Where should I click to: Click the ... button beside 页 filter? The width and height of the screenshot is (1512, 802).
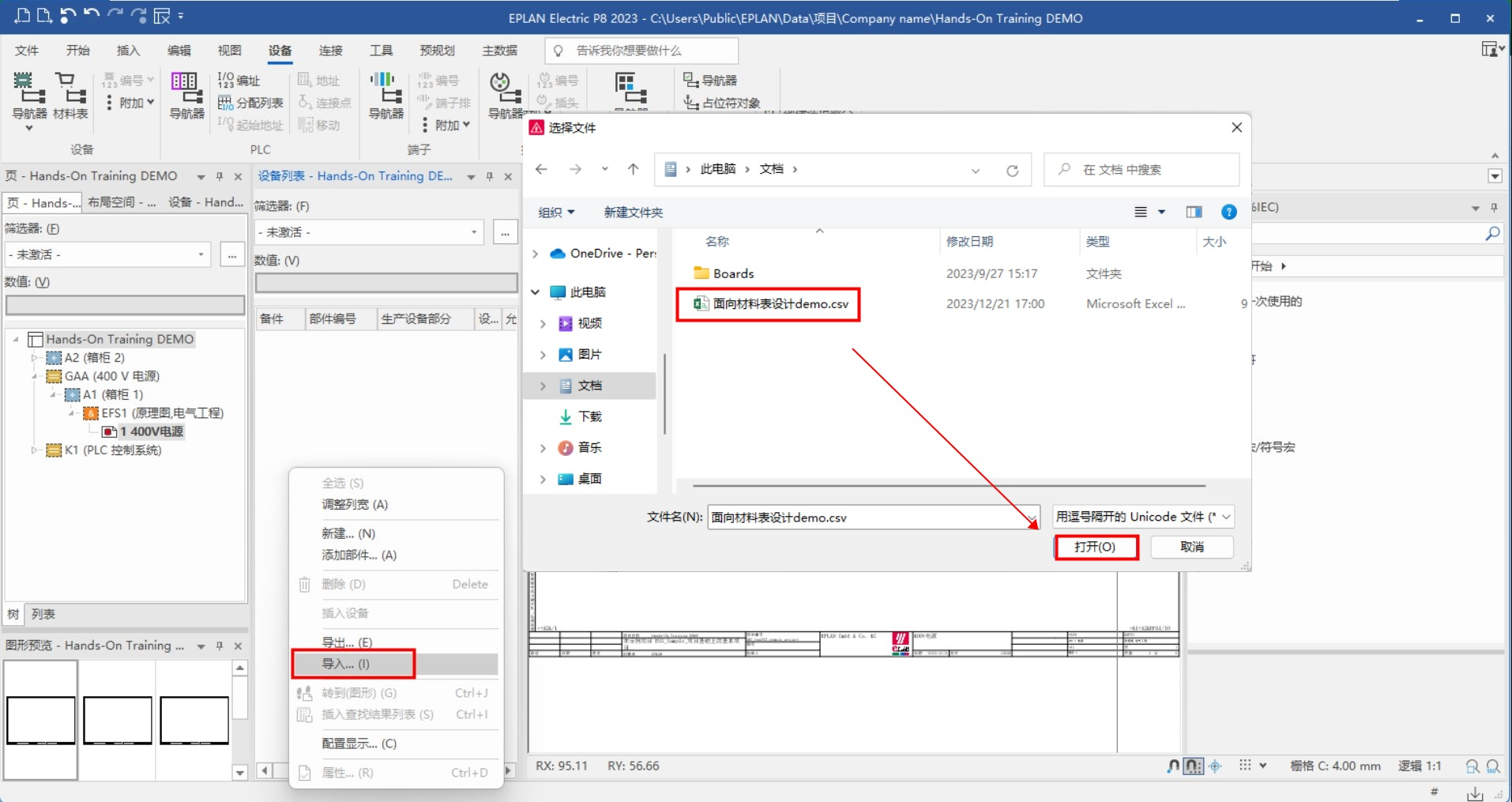click(231, 255)
